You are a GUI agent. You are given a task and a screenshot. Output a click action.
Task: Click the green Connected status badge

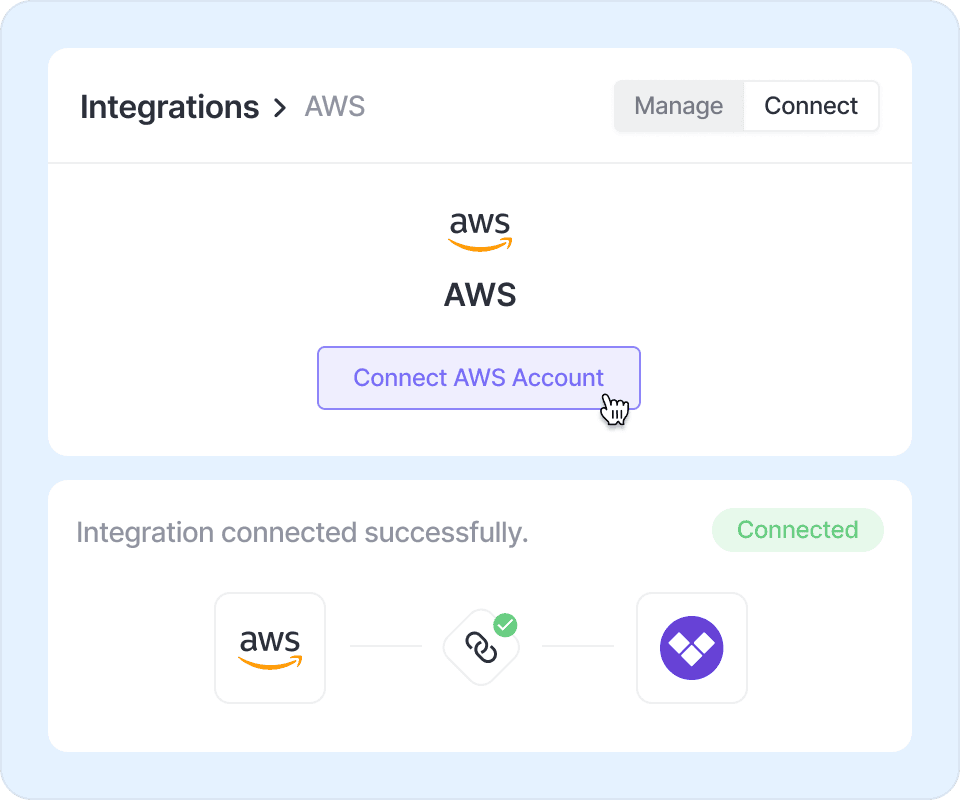[797, 530]
